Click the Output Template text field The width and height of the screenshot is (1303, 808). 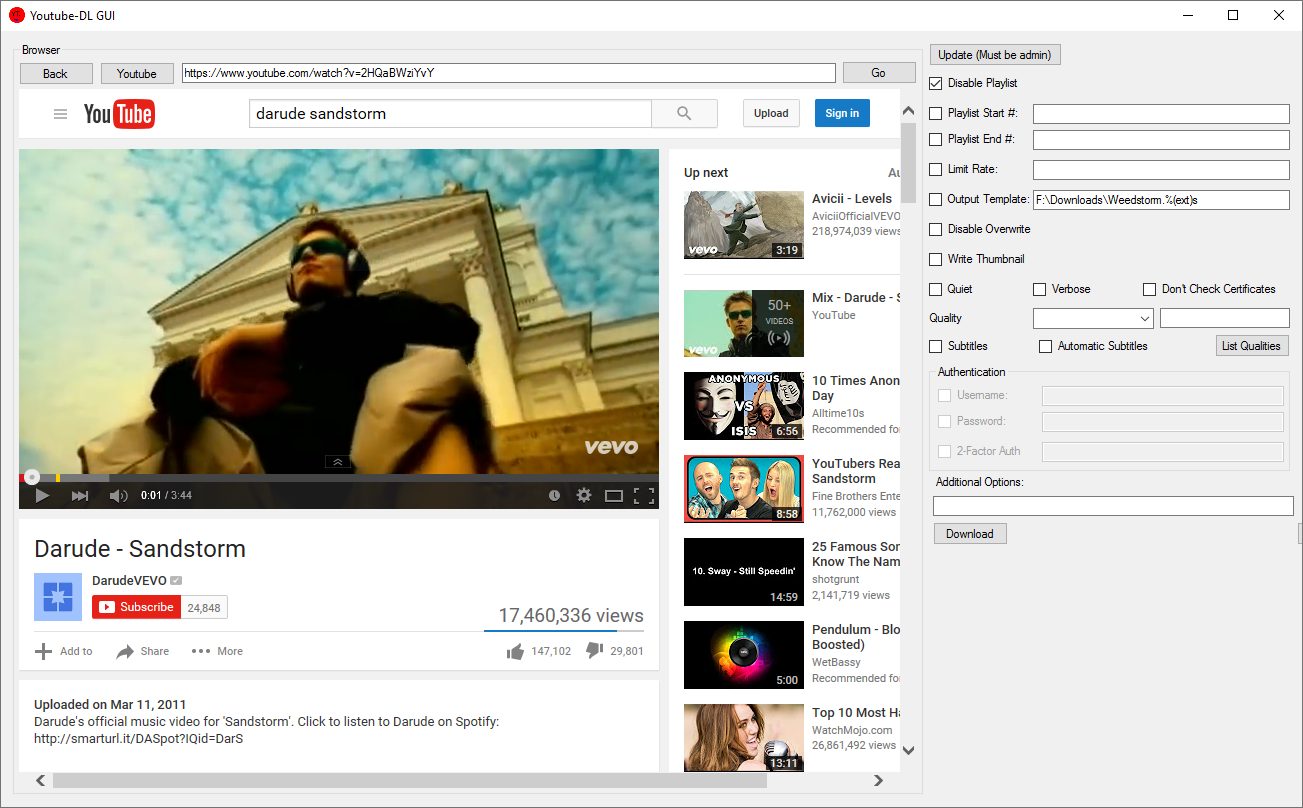point(1161,200)
